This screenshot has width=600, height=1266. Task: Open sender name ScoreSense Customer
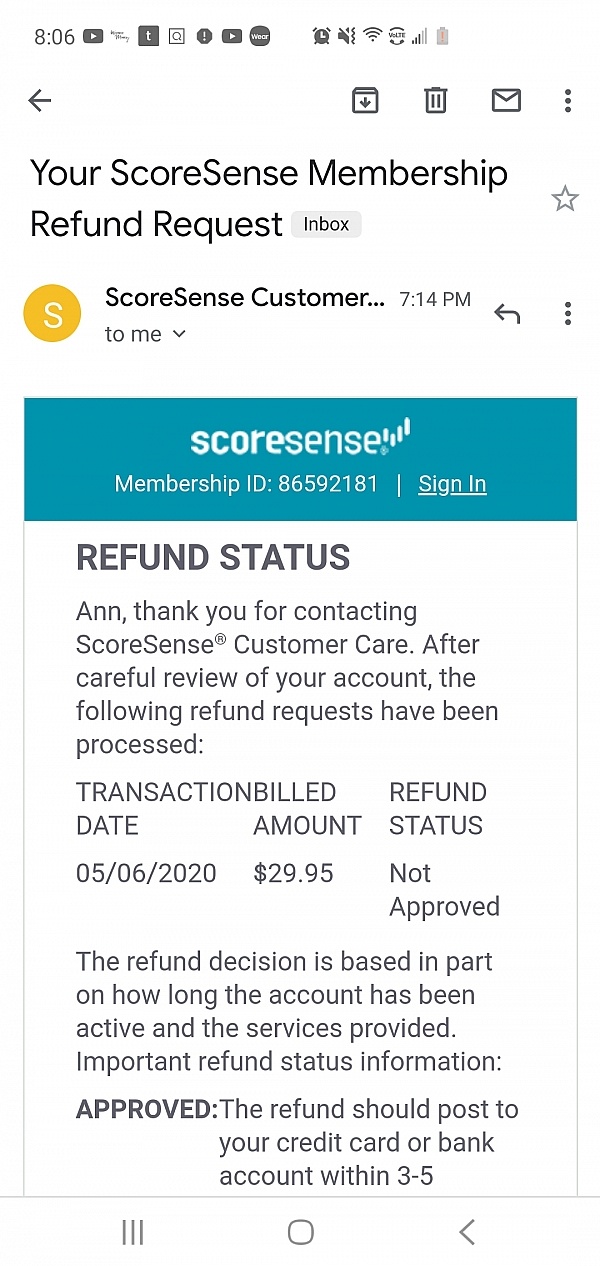point(244,298)
